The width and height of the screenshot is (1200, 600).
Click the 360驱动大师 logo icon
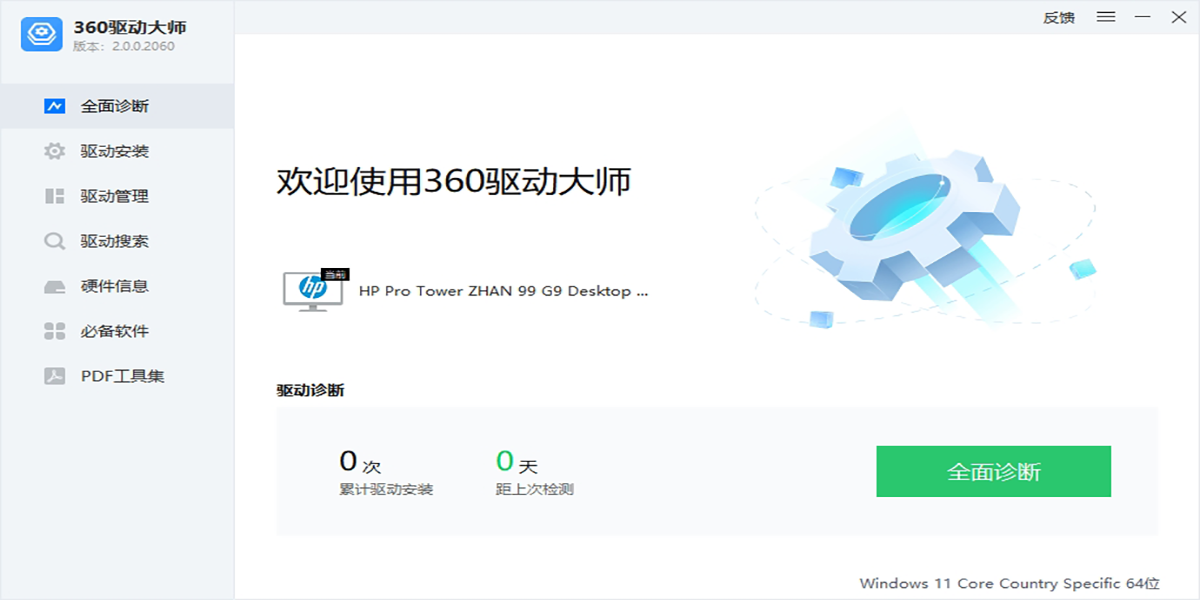(42, 33)
